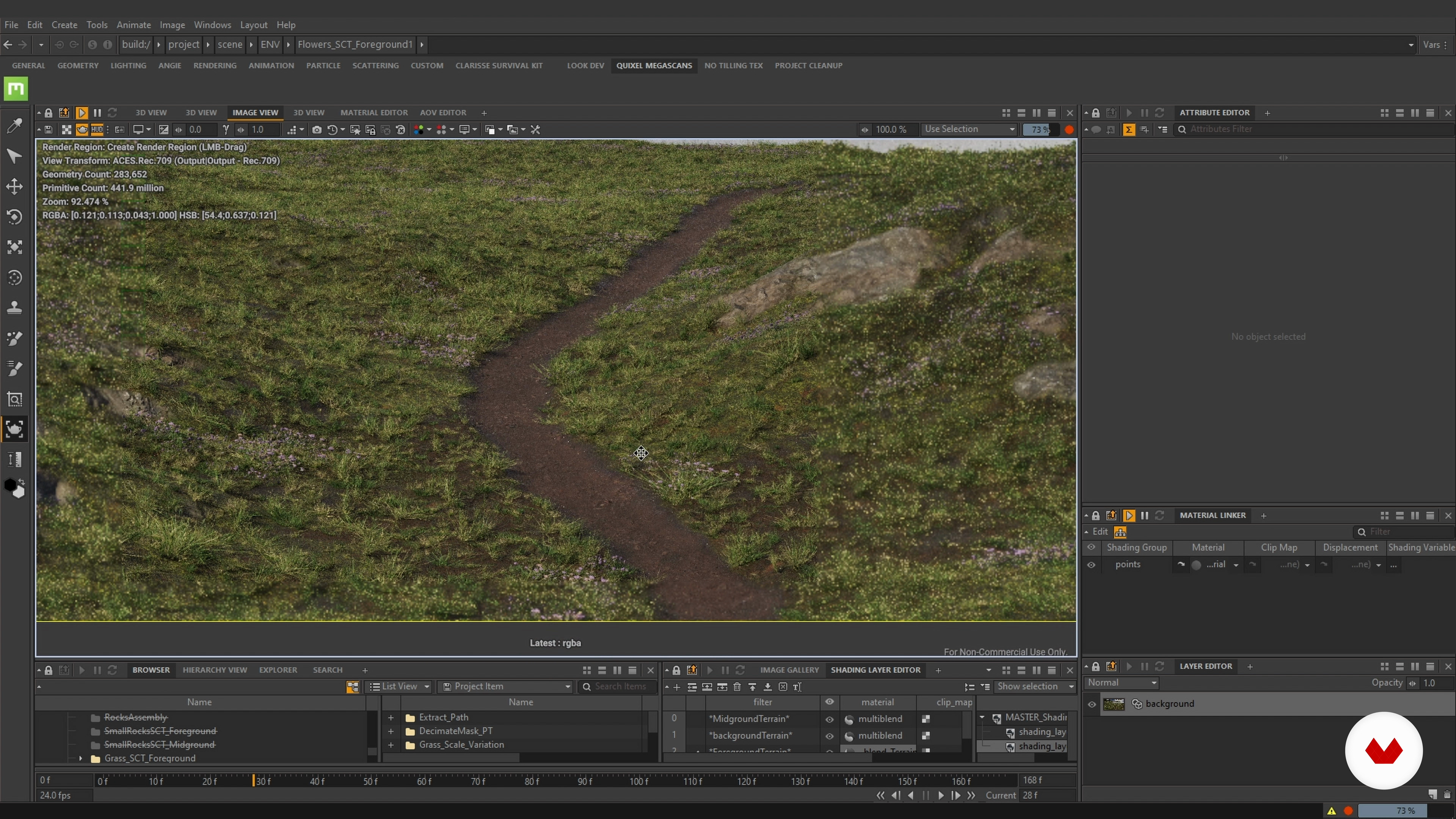Click the rename text icon in Shading Layer Editor

pyautogui.click(x=797, y=687)
